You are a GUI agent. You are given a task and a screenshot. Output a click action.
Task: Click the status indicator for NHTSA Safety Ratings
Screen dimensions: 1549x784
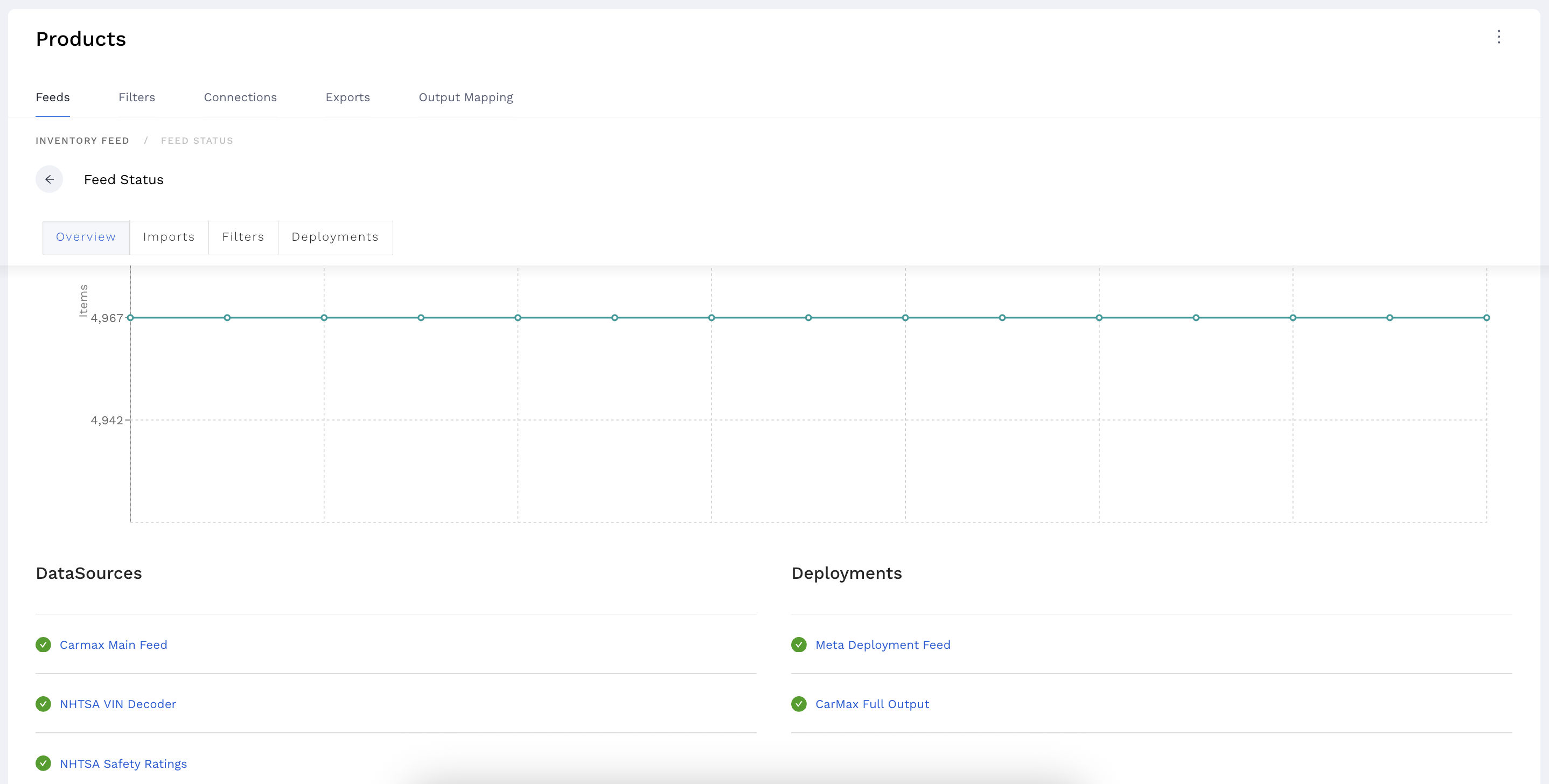[x=43, y=764]
